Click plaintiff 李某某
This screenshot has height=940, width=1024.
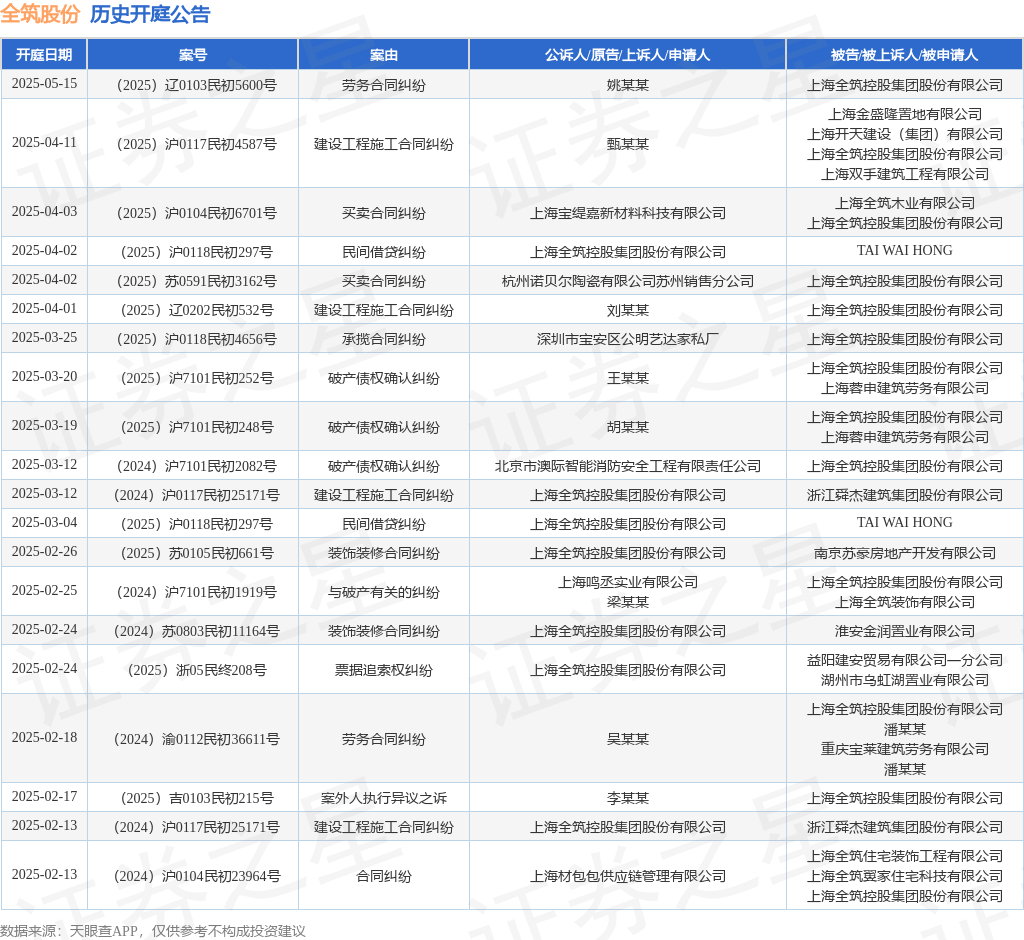click(x=628, y=798)
